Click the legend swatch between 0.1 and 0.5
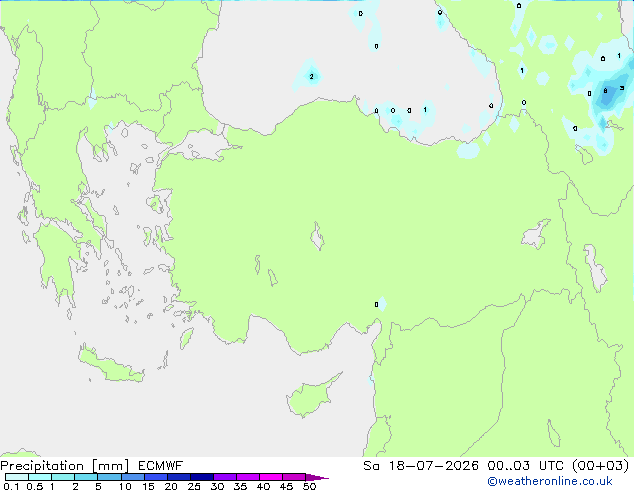The height and width of the screenshot is (490, 634). [17, 477]
